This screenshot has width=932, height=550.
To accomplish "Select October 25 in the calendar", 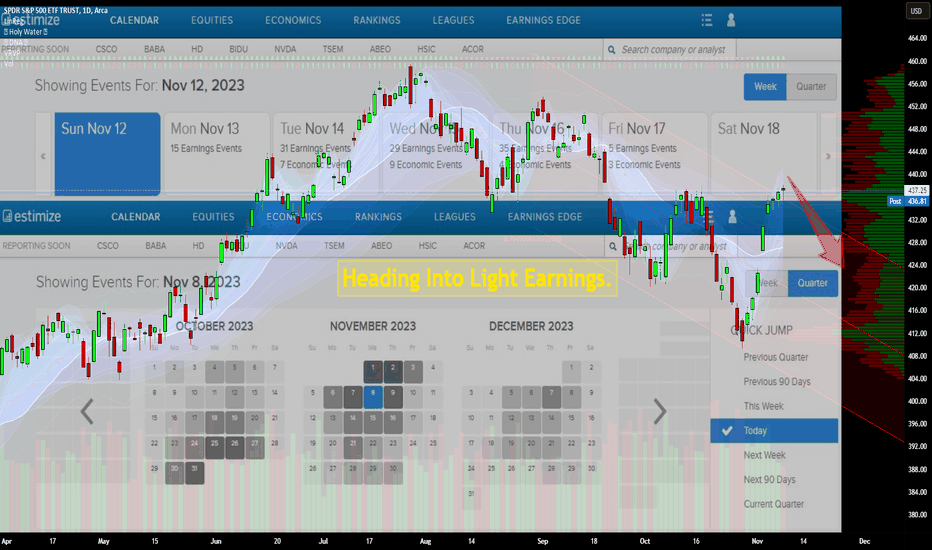I will (215, 448).
